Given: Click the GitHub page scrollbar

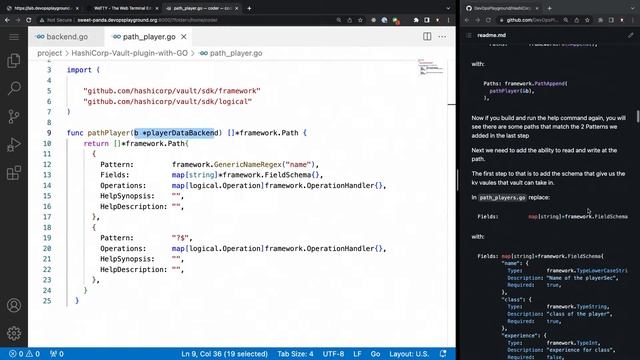Looking at the screenshot, I should coord(638,116).
